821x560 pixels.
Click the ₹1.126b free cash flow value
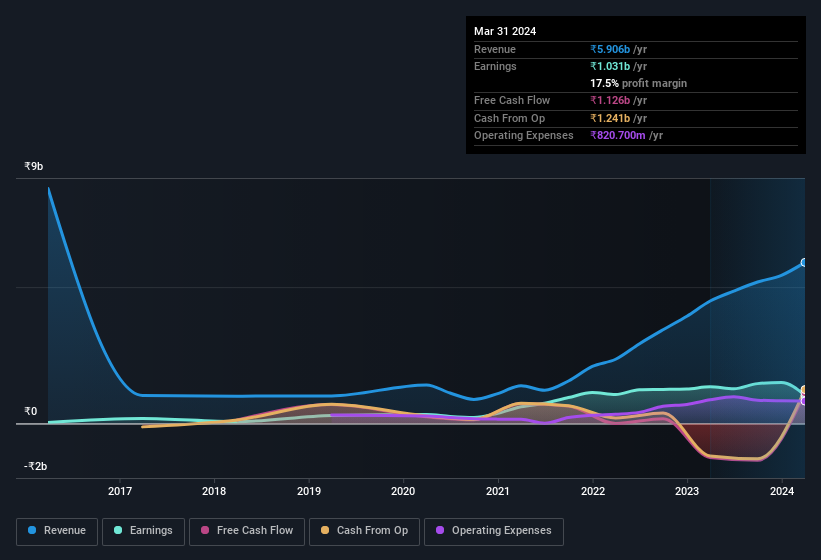point(610,100)
